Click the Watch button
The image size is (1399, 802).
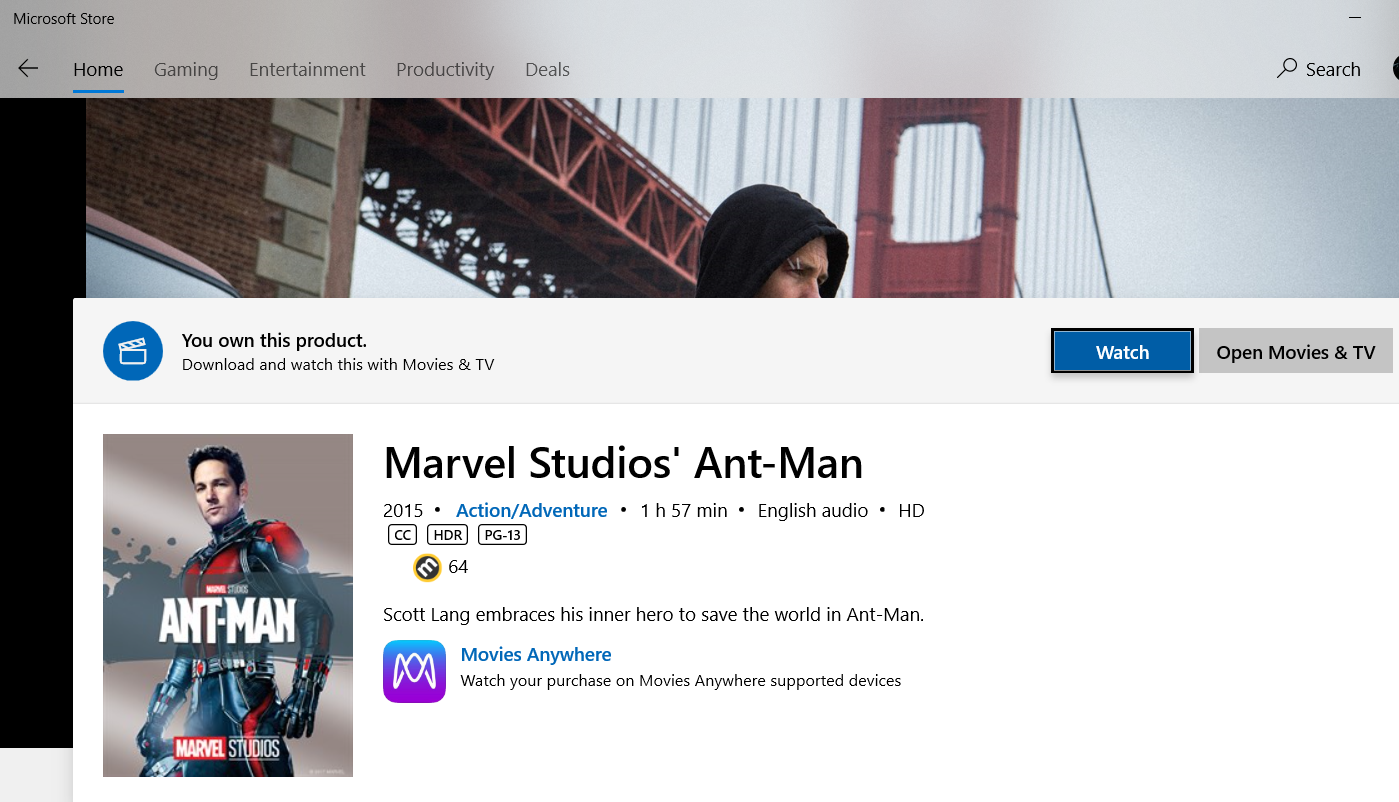1122,351
